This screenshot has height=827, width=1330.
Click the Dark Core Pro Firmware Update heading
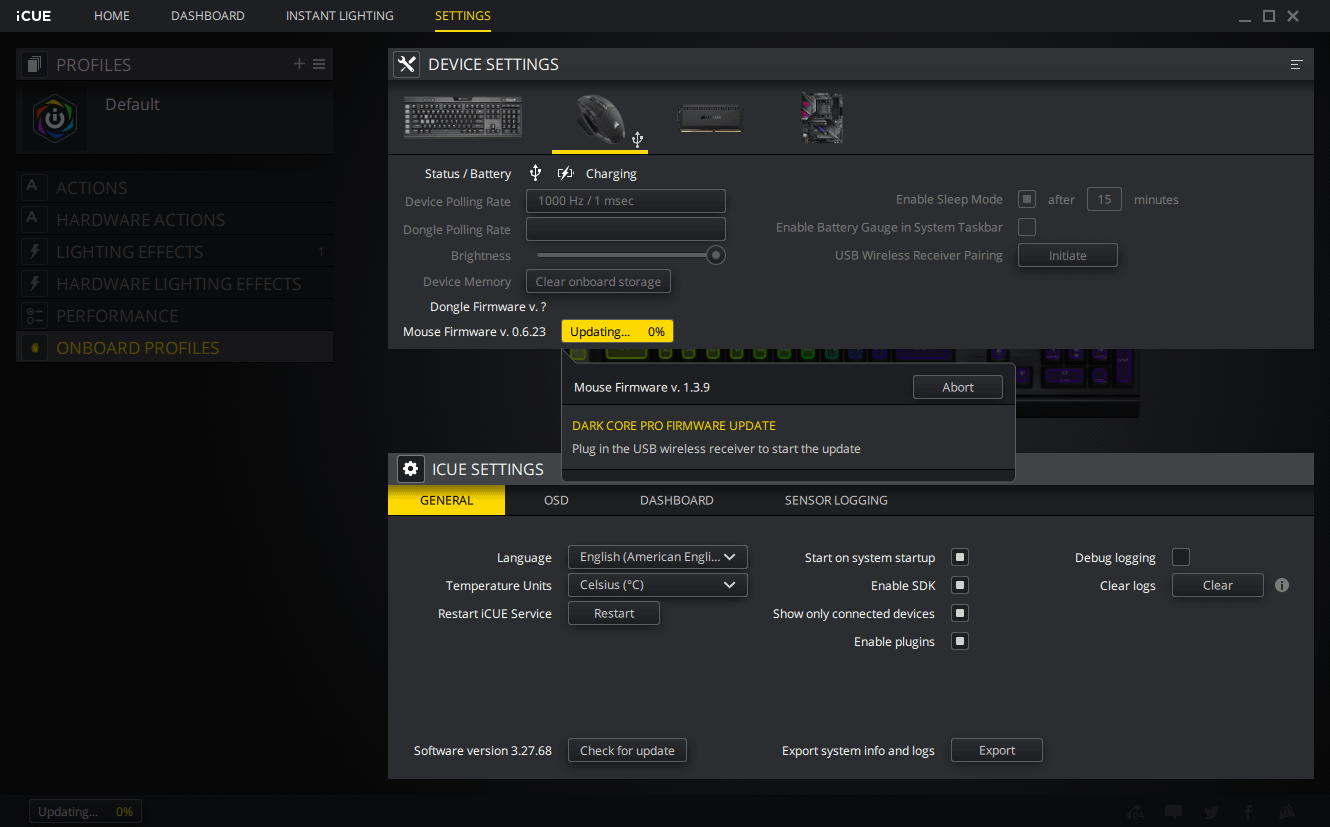(674, 426)
